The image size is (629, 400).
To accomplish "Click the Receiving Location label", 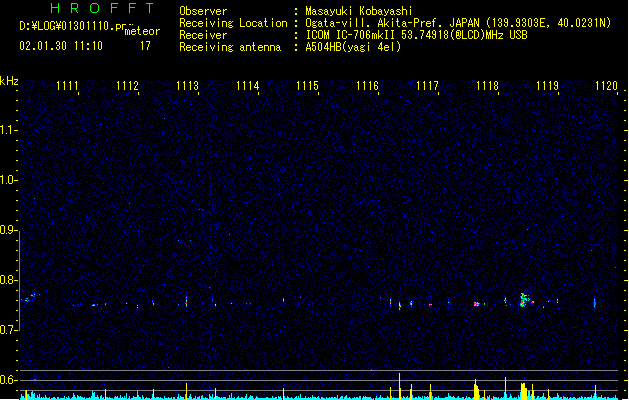I will [233, 23].
